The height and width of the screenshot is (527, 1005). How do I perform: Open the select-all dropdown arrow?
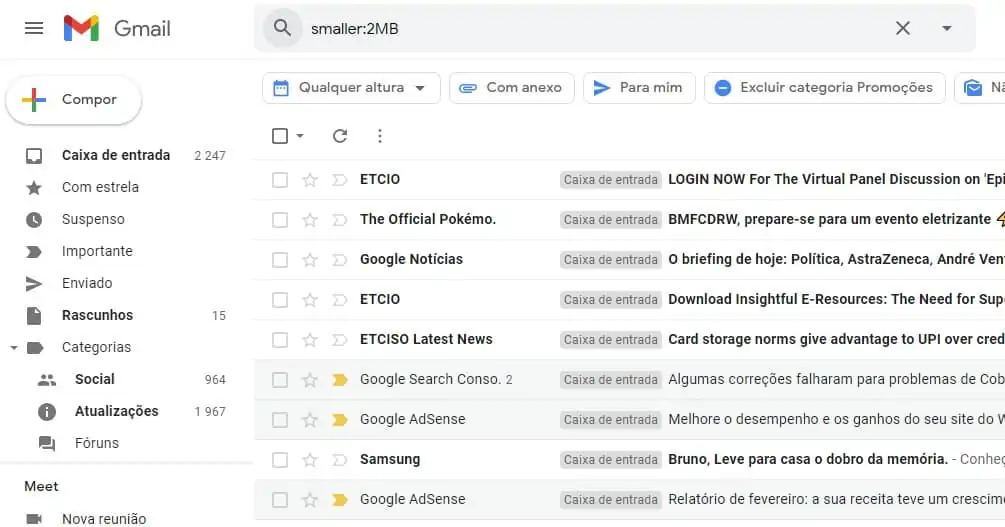coord(300,136)
